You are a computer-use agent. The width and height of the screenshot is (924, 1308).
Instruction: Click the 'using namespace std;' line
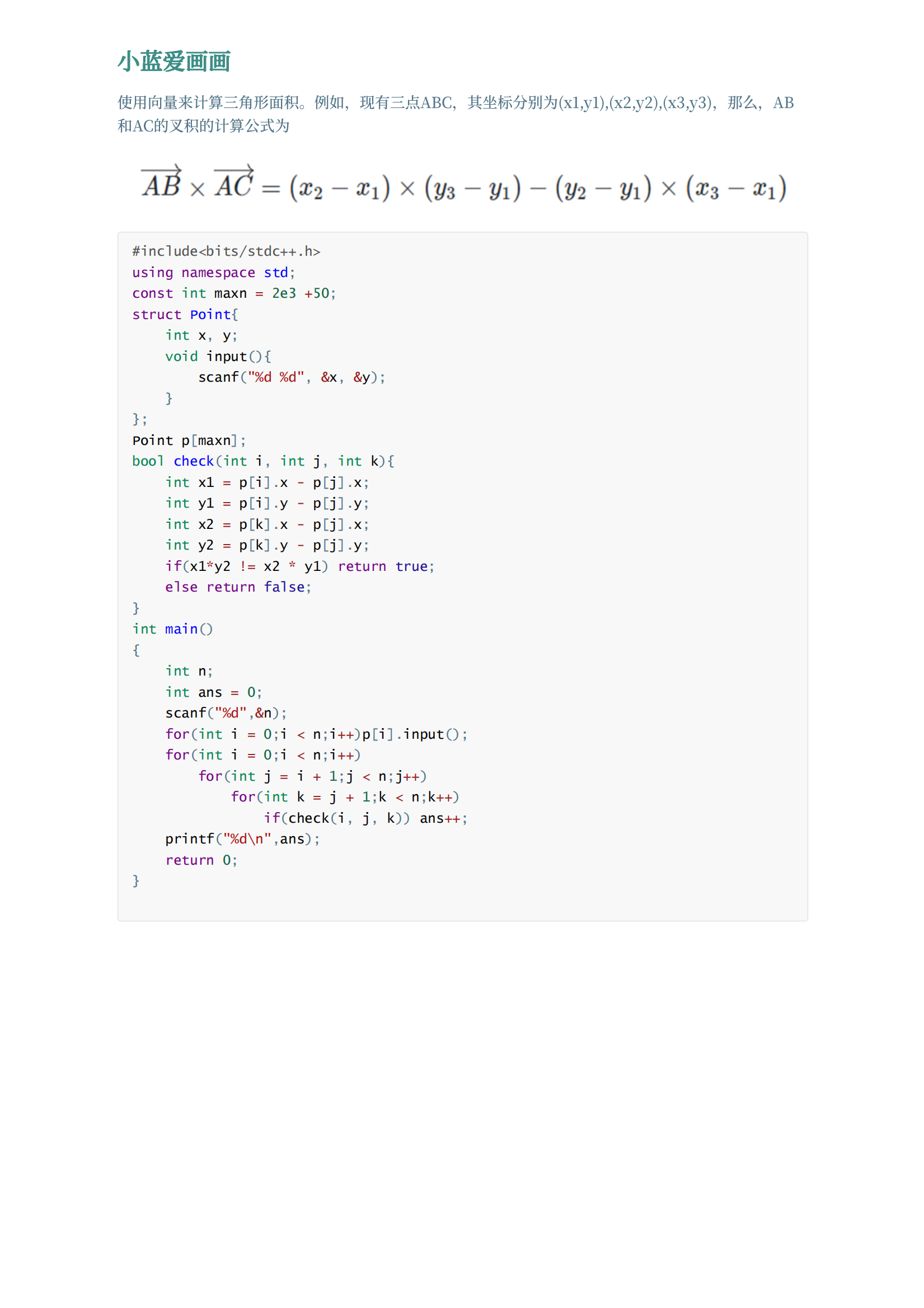point(214,273)
